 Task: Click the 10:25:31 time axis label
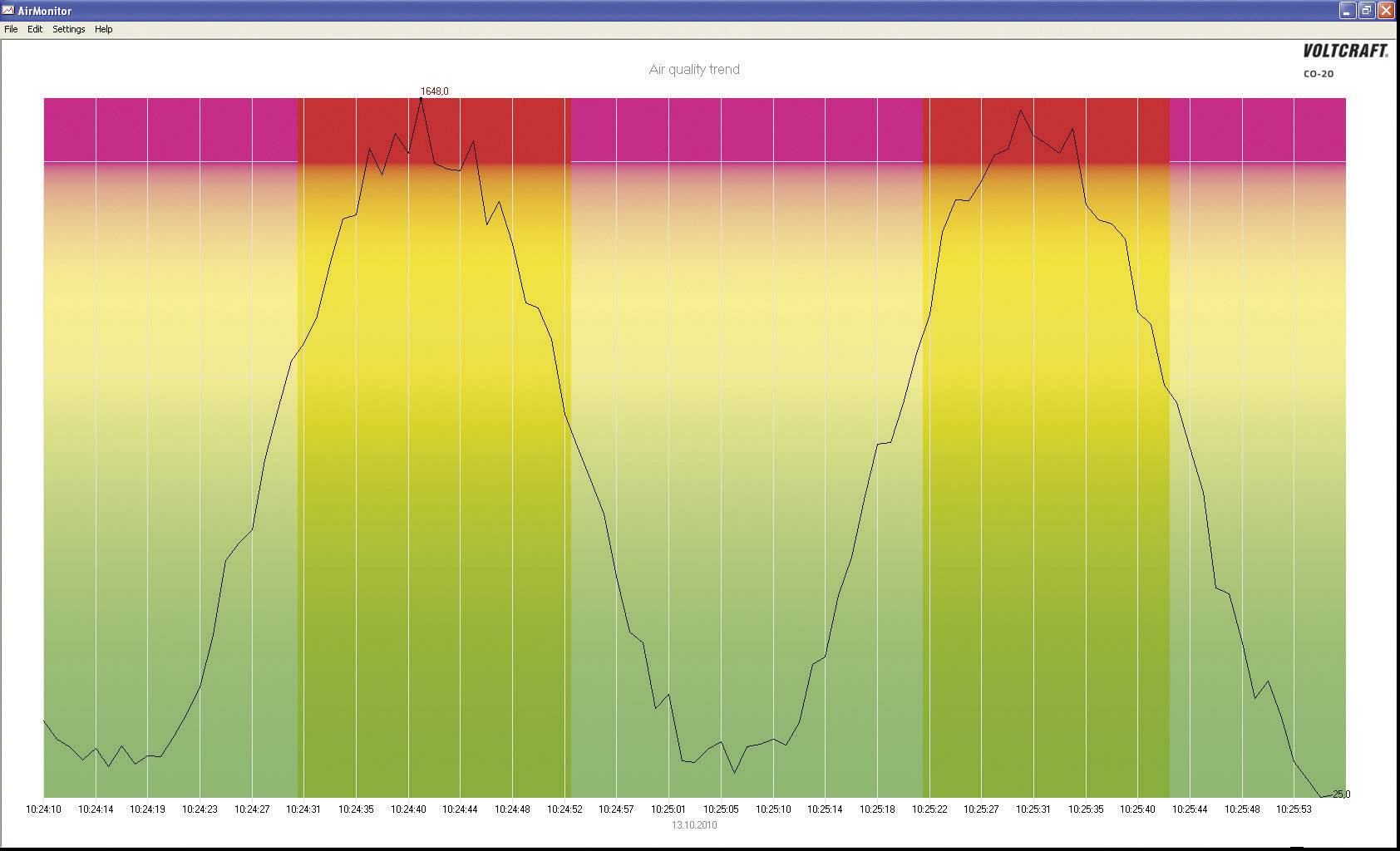coord(1033,809)
